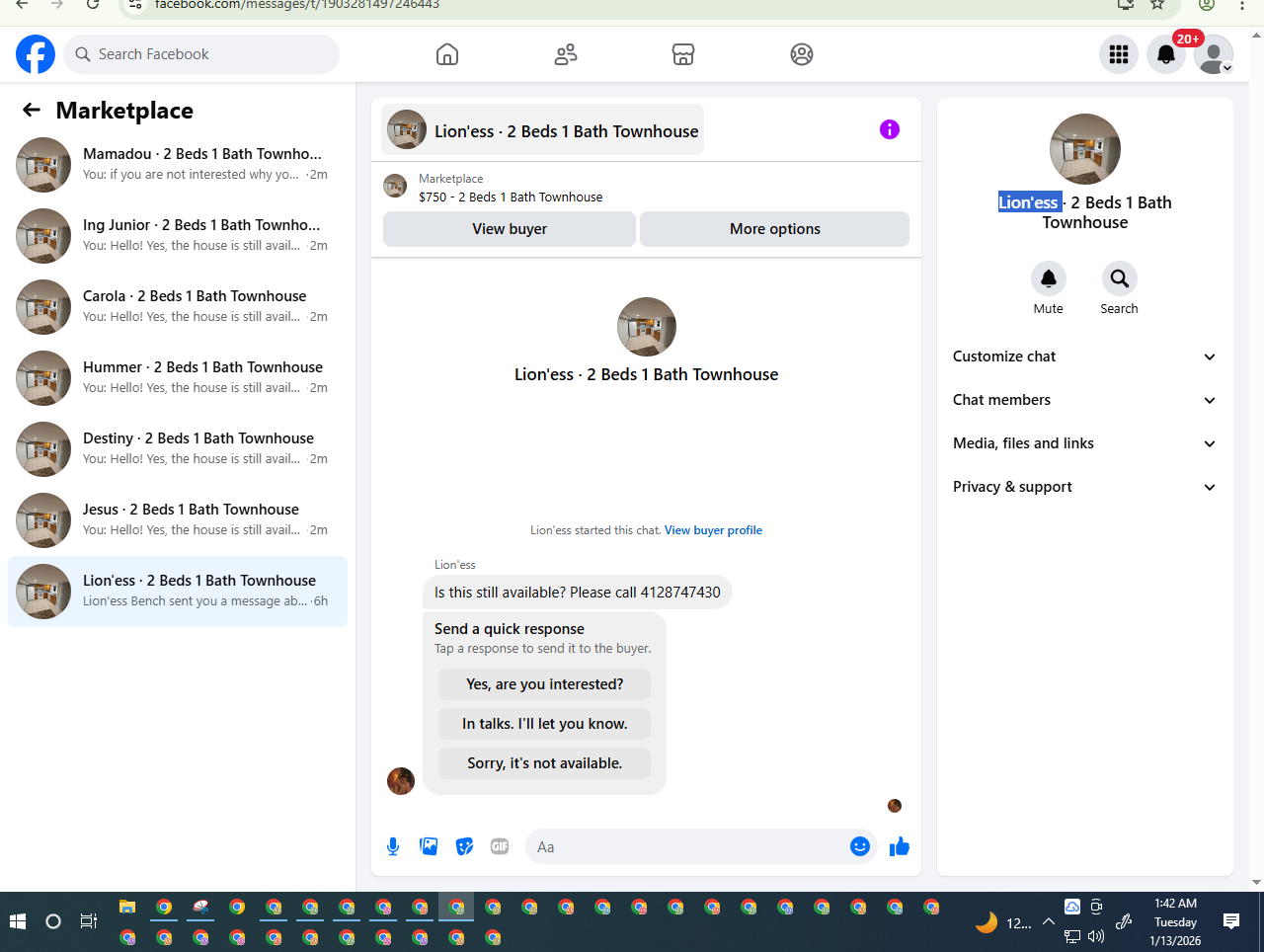Open the weather widget on taskbar
The width and height of the screenshot is (1264, 952).
[1003, 922]
